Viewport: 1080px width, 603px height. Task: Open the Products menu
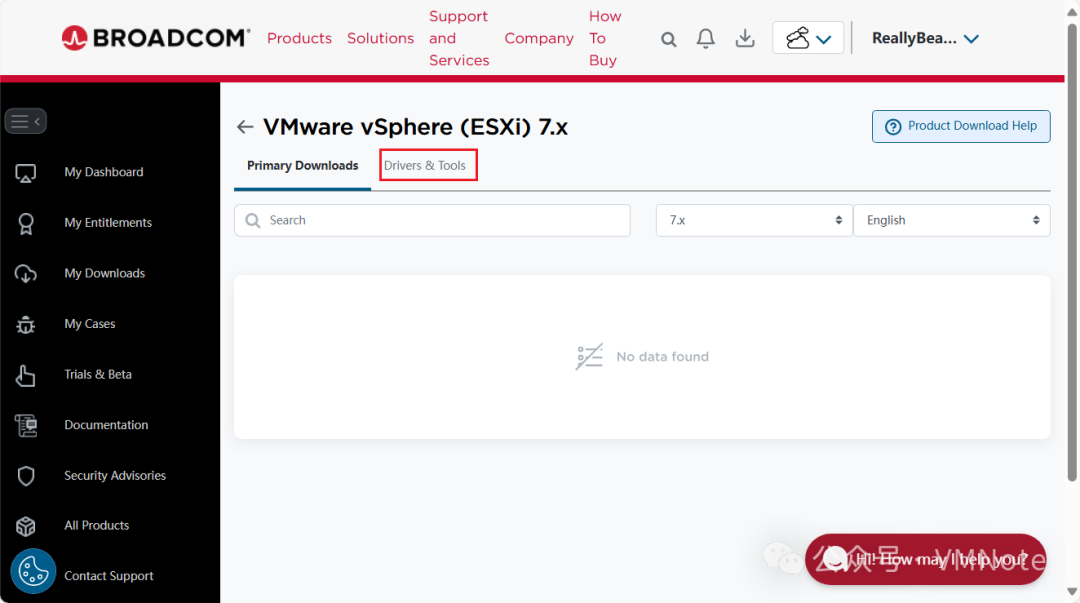pos(300,39)
